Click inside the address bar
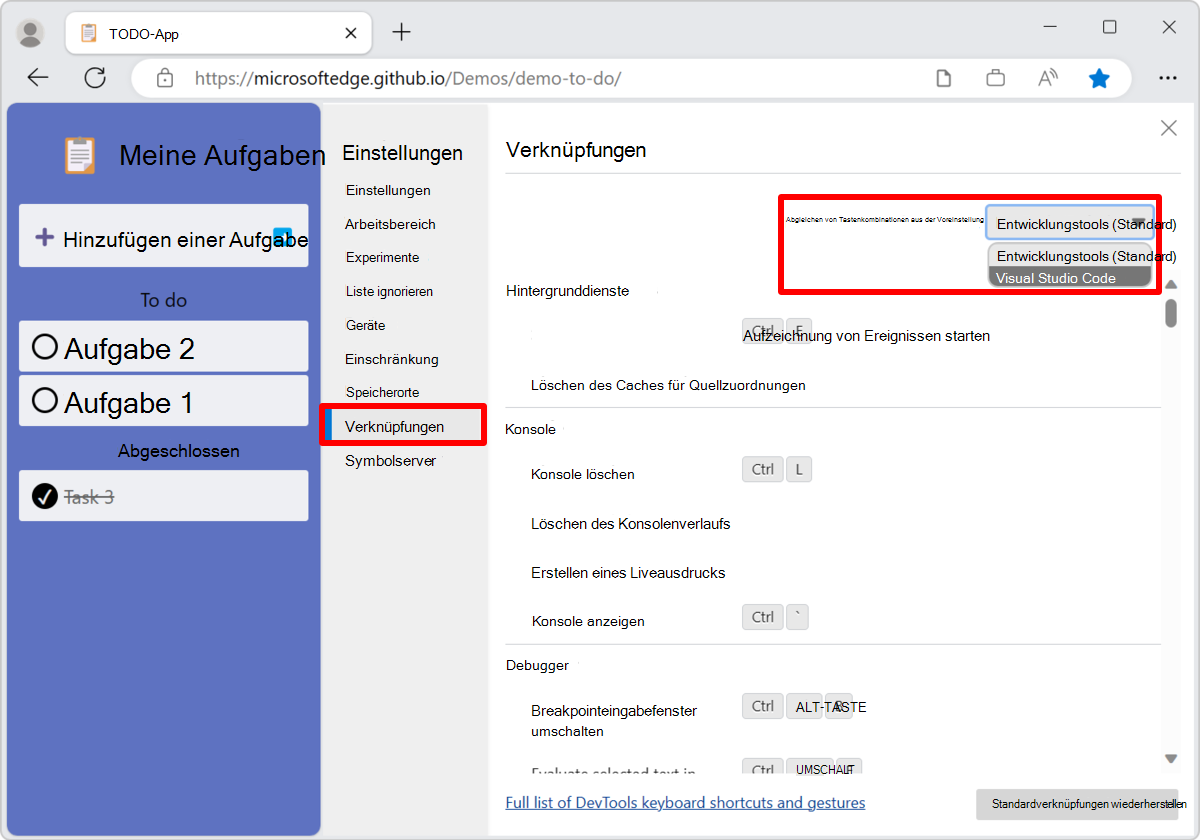The image size is (1200, 840). click(x=550, y=77)
